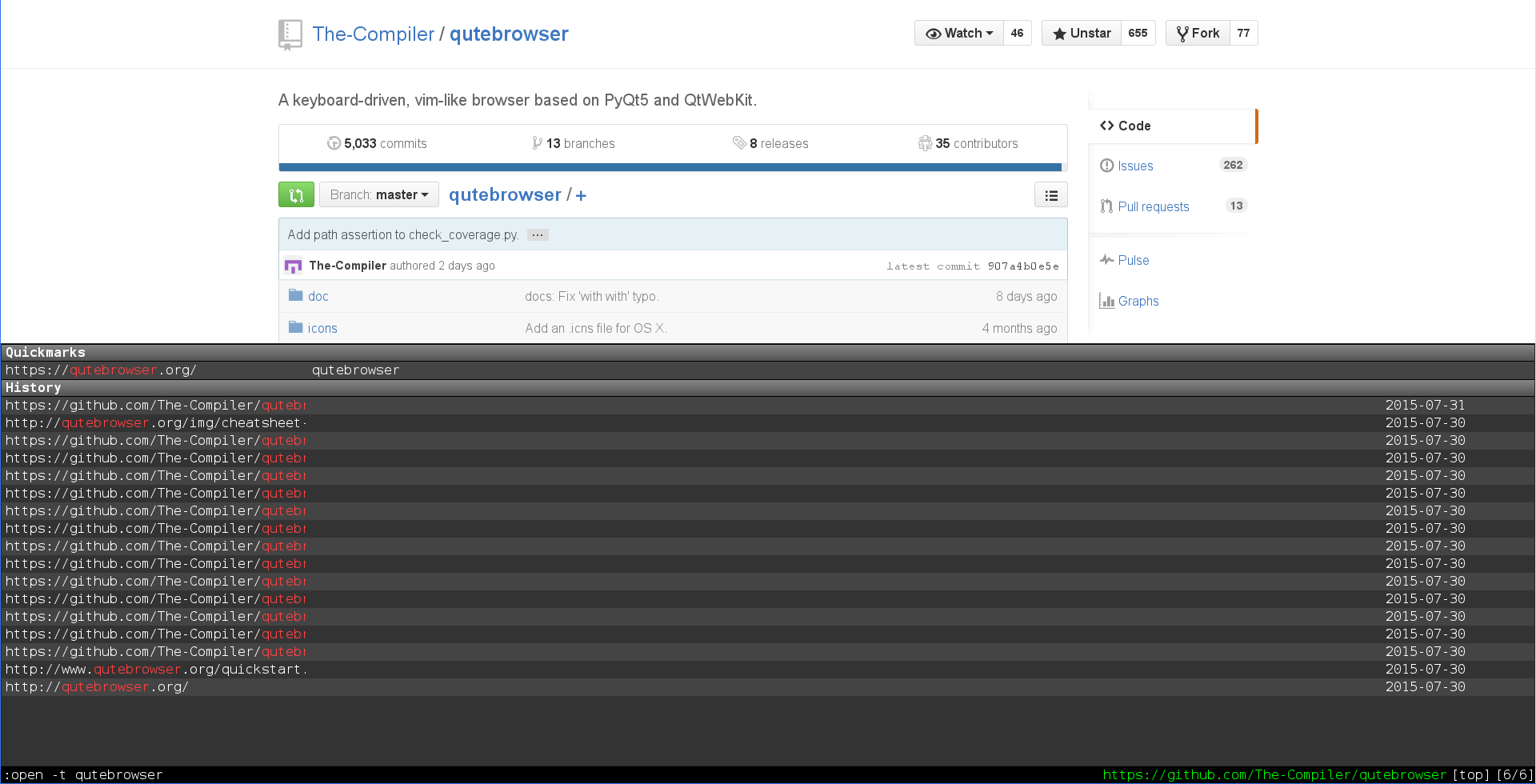The height and width of the screenshot is (784, 1536).
Task: Fork the qutebrowser repository
Action: point(1198,33)
